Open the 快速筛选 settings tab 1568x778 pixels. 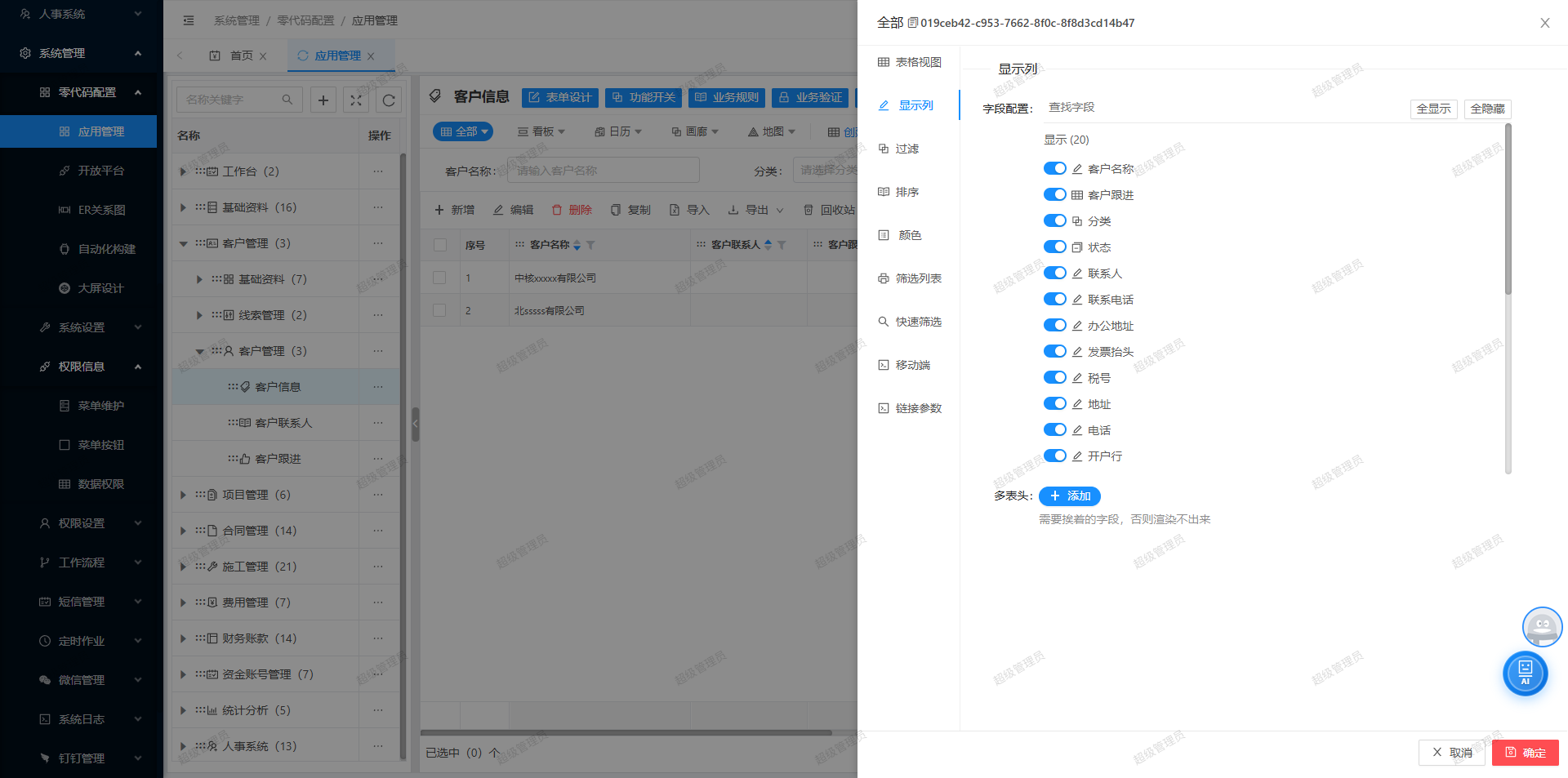coord(909,322)
